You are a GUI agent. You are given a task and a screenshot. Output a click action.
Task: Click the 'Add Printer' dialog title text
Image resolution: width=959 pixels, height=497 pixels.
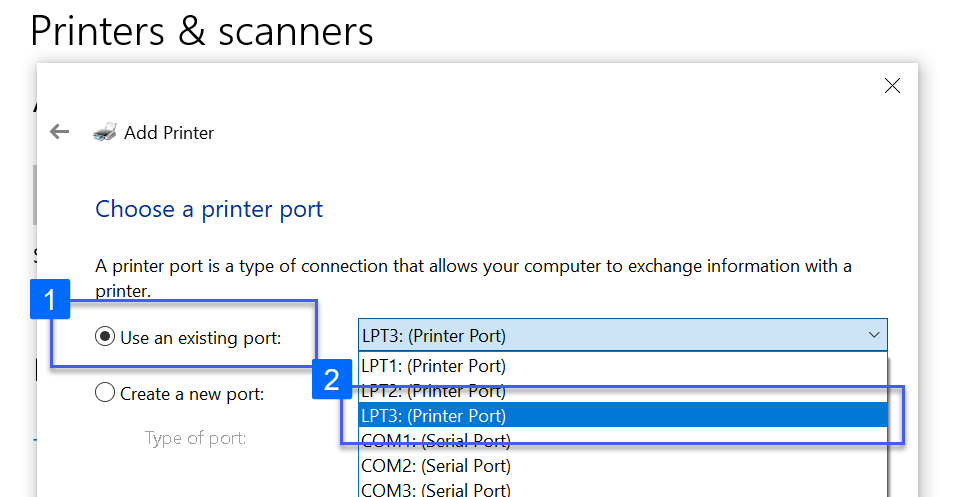169,133
